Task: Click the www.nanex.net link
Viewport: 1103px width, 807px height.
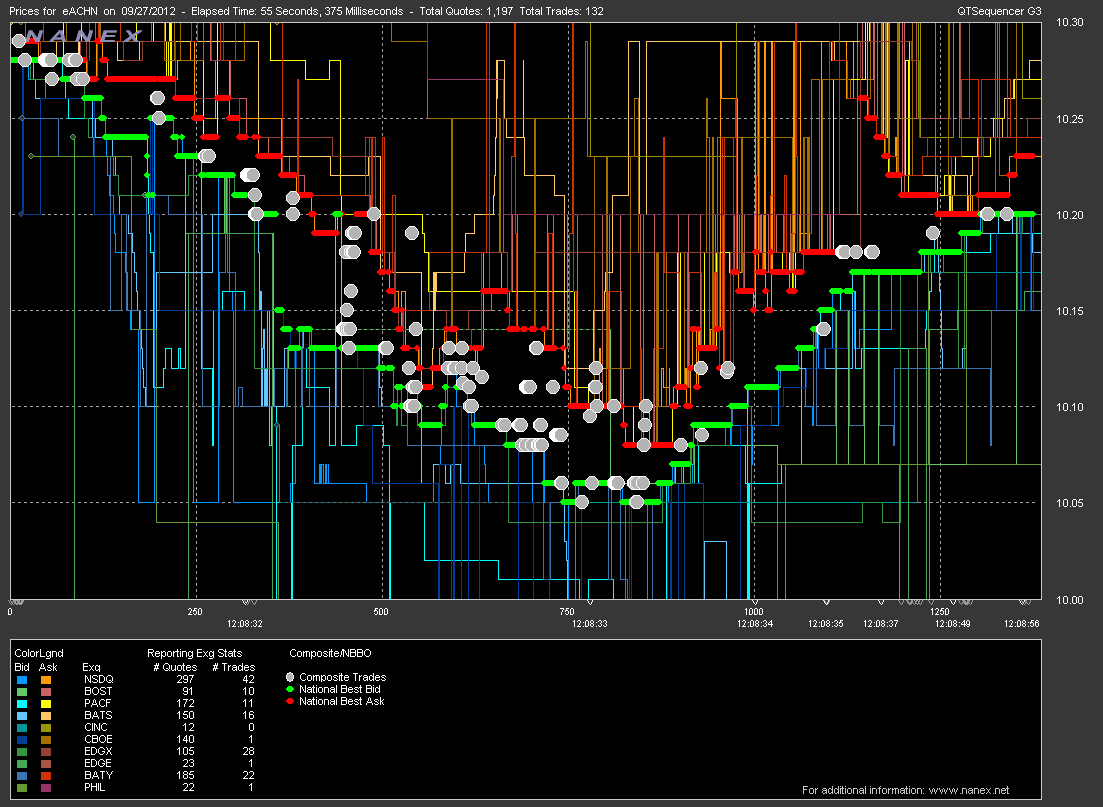Action: [x=969, y=790]
